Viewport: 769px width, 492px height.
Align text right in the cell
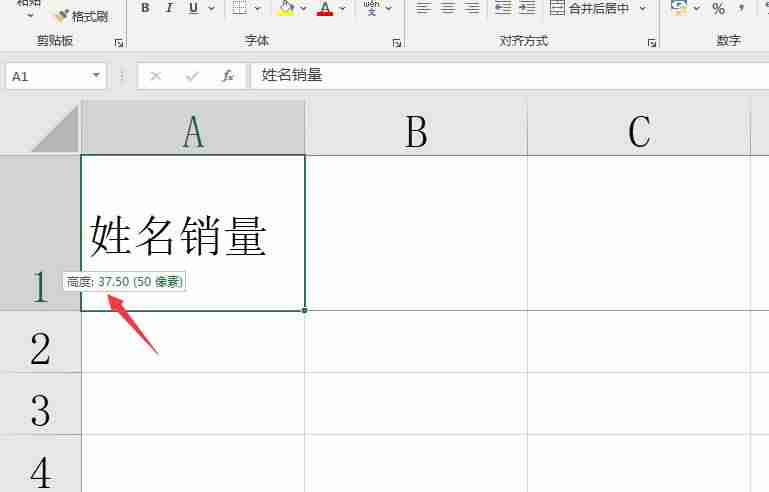[x=472, y=8]
